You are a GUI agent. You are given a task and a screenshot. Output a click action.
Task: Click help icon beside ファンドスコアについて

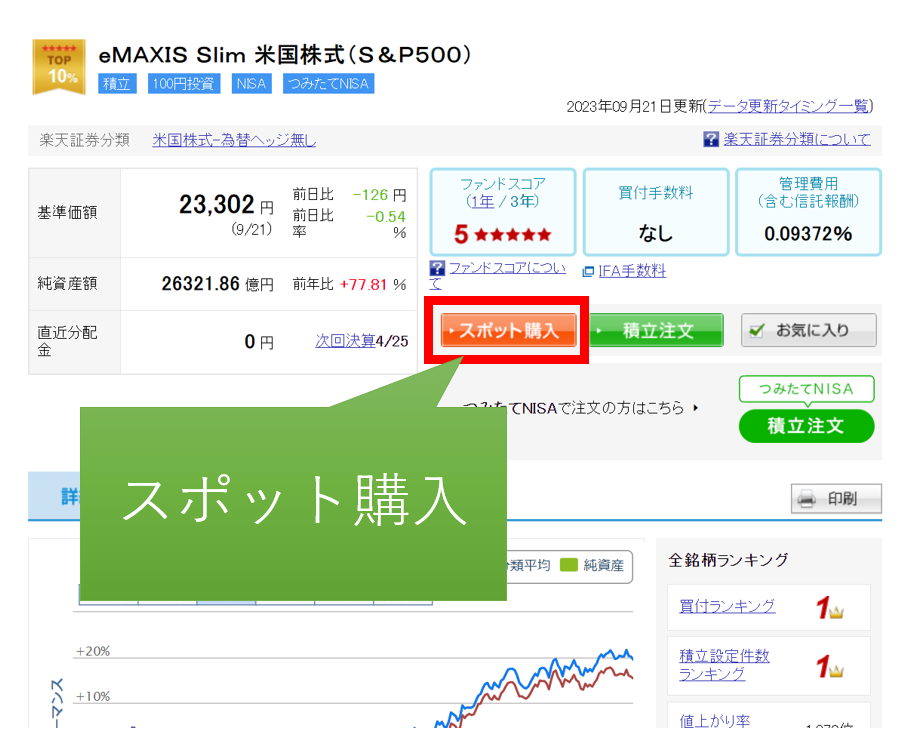pyautogui.click(x=437, y=268)
